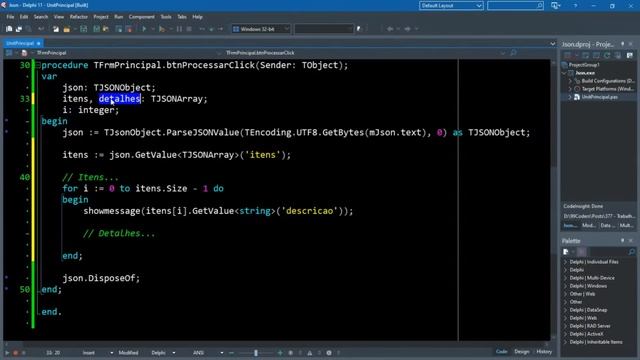The width and height of the screenshot is (640, 360).
Task: Click the macro record red icon in status bar
Action: point(16,353)
